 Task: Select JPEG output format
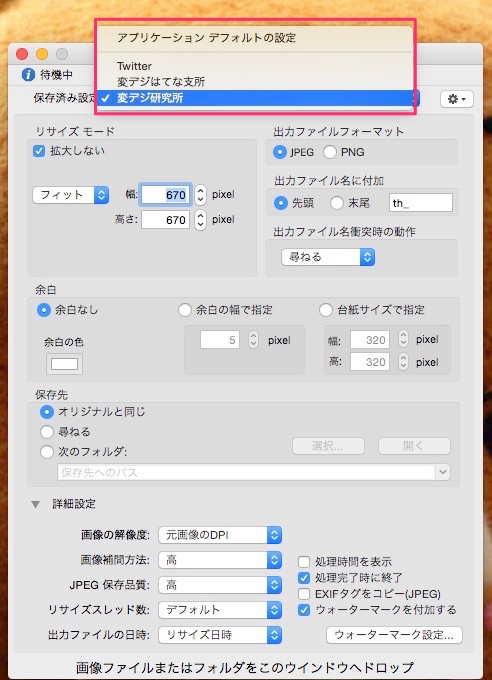coord(280,152)
